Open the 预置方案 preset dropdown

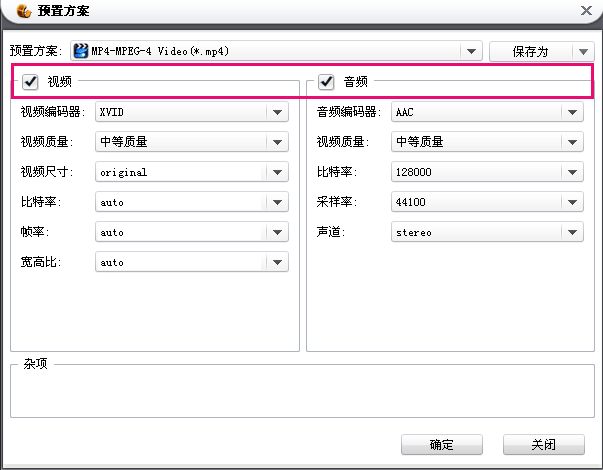click(x=276, y=51)
